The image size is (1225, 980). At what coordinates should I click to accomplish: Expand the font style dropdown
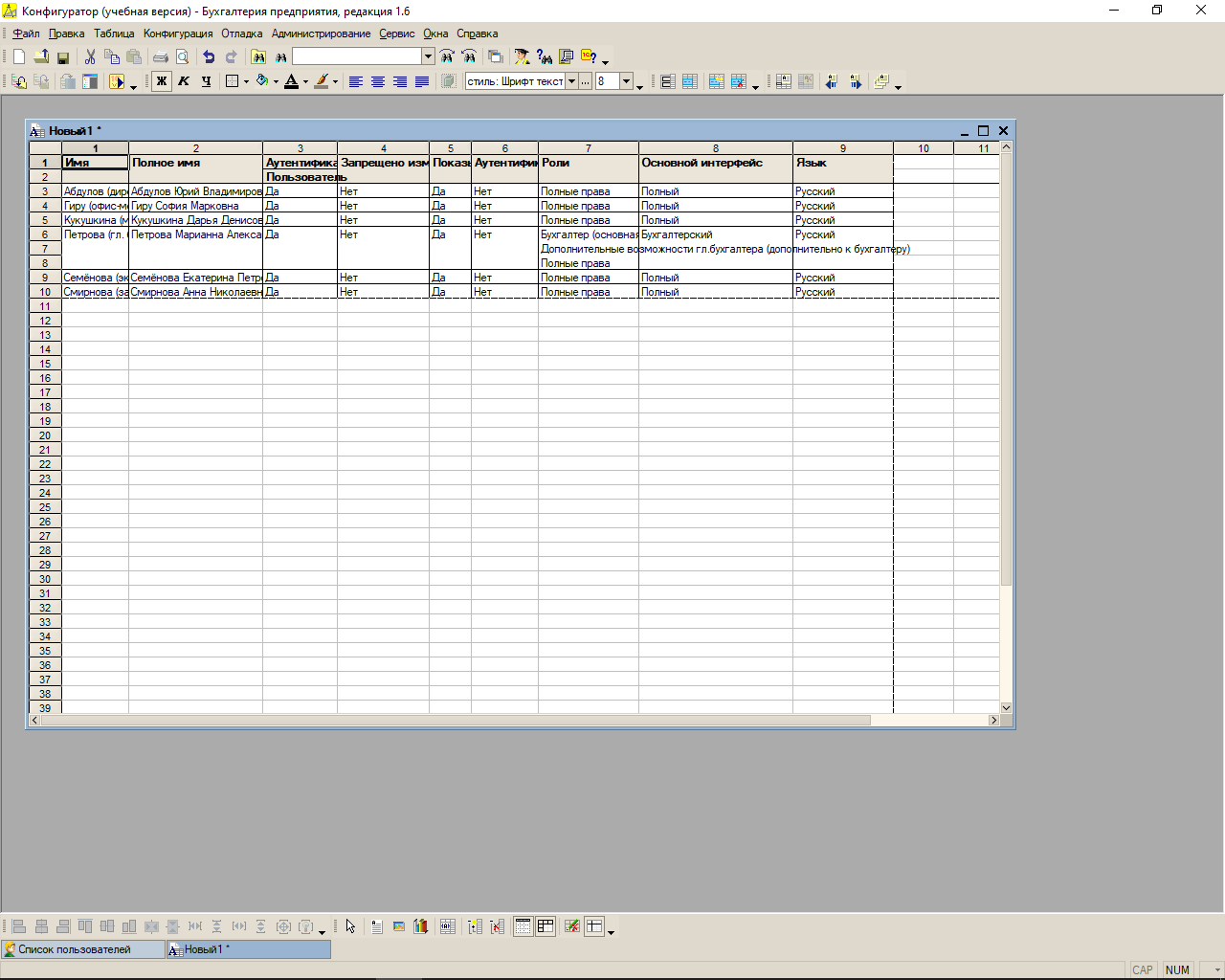[571, 81]
